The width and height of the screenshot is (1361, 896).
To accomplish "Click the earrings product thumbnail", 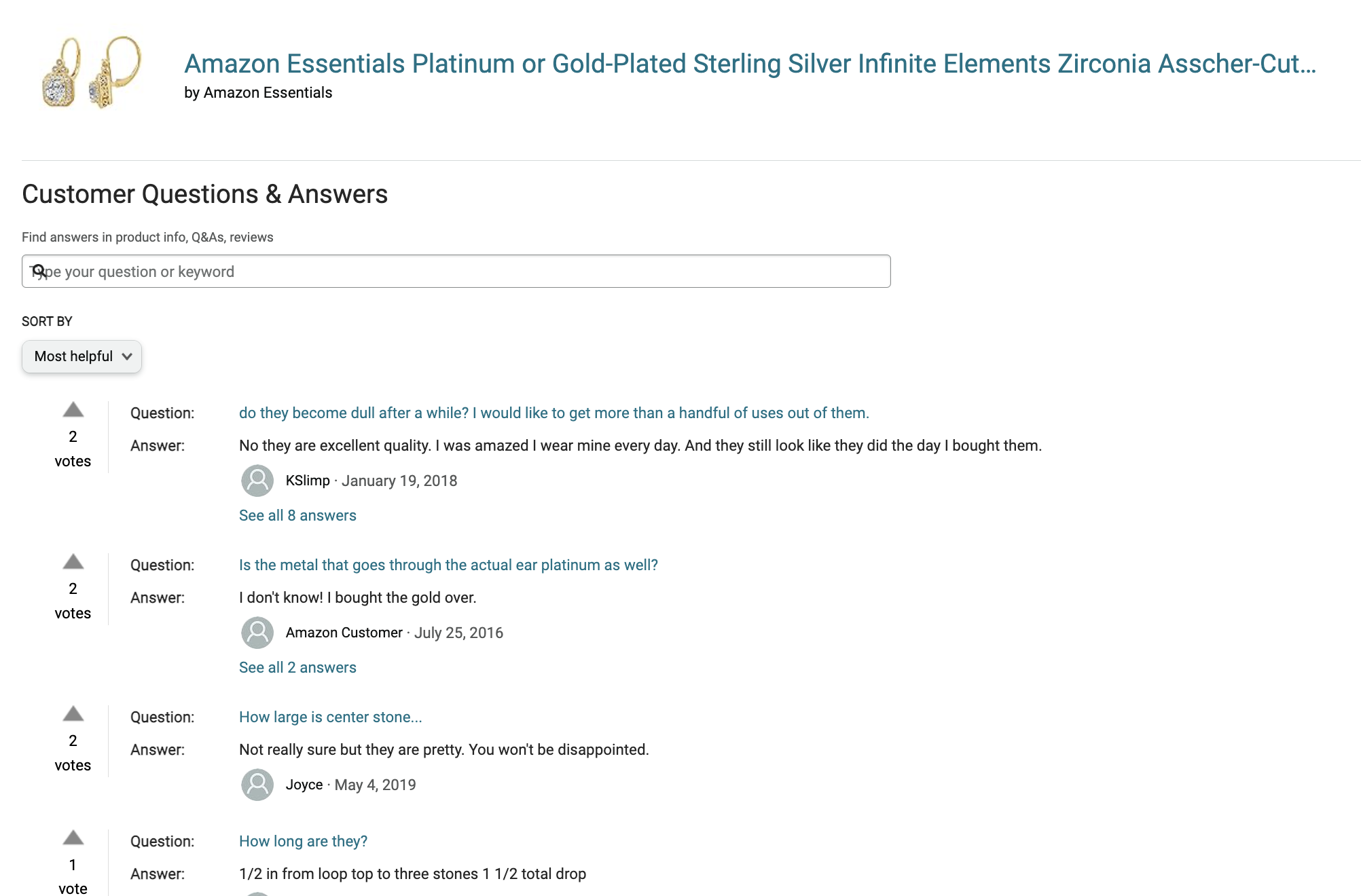I will point(92,72).
